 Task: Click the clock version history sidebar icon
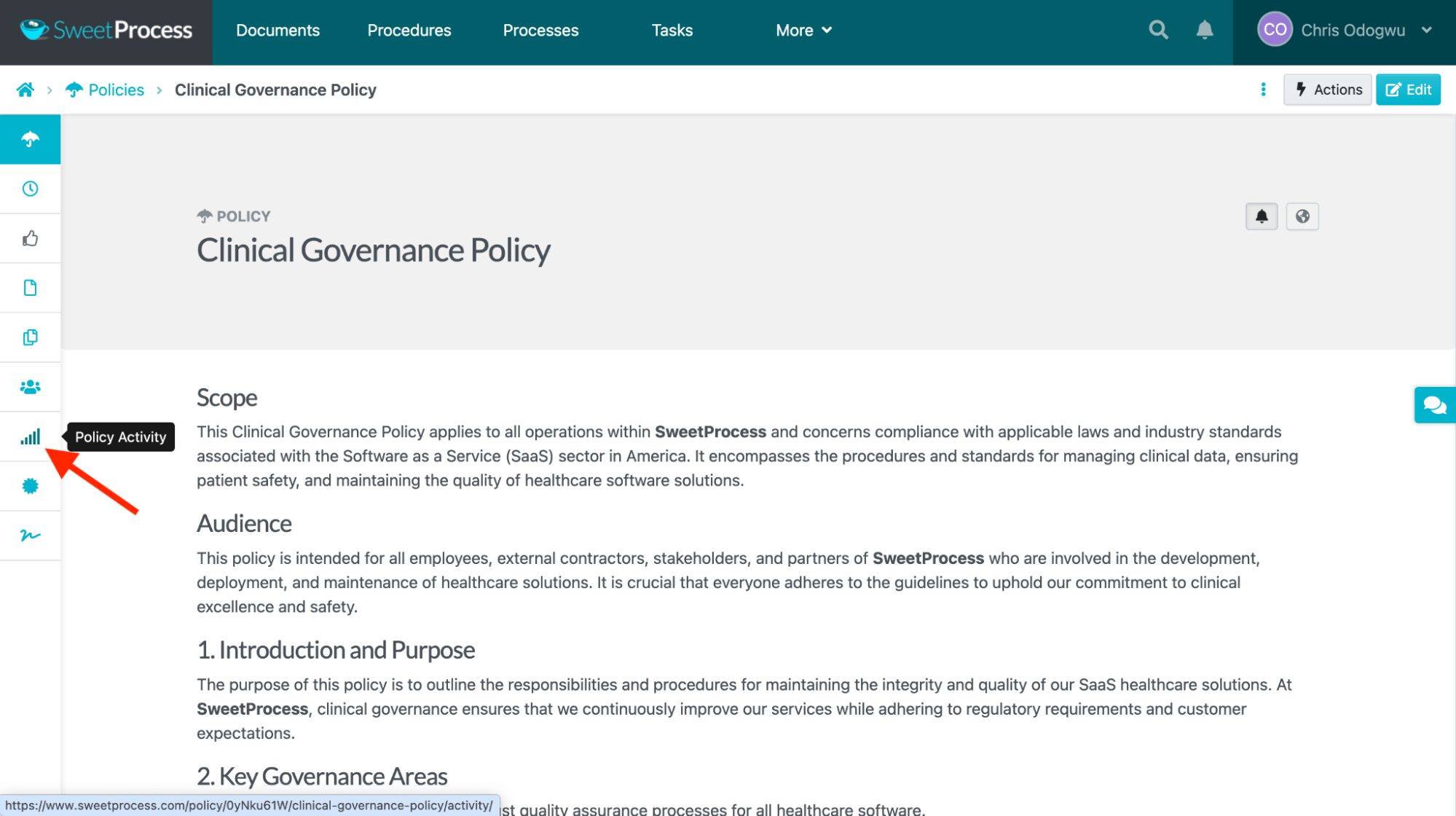point(30,189)
